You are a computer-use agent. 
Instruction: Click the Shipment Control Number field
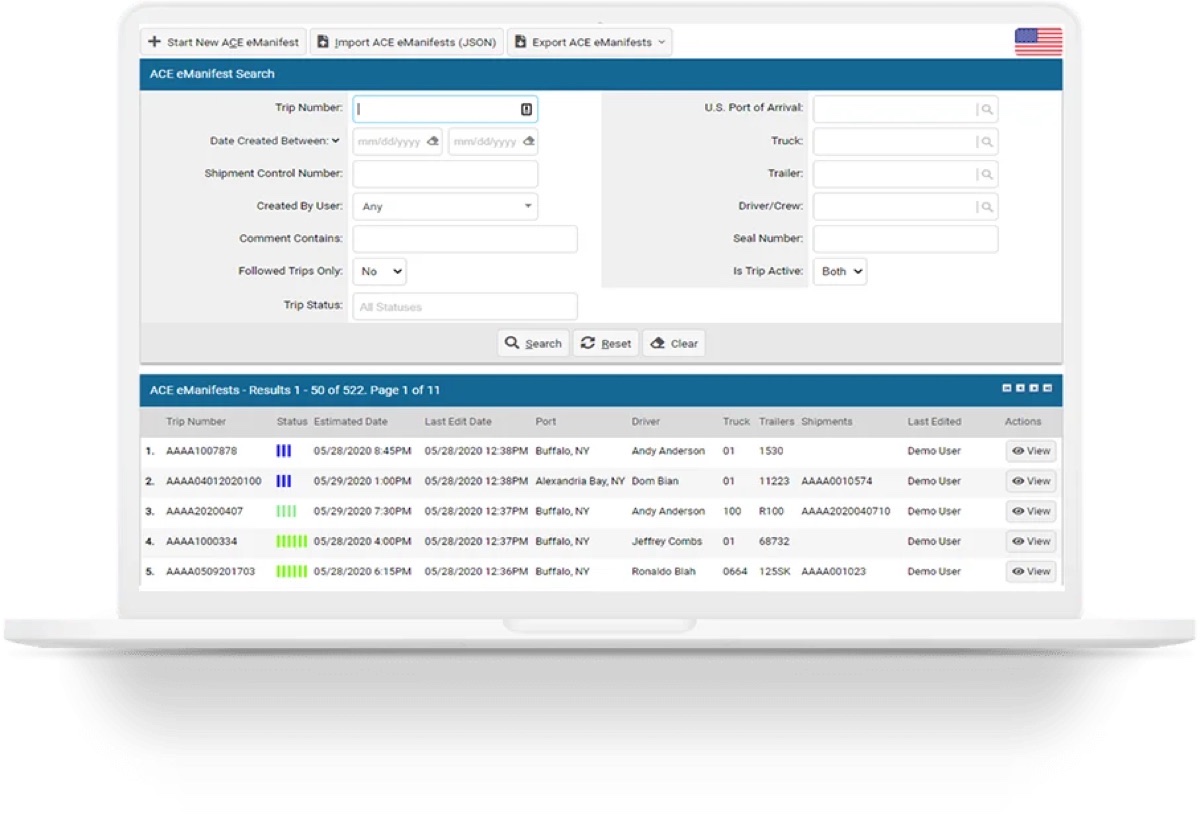tap(445, 174)
